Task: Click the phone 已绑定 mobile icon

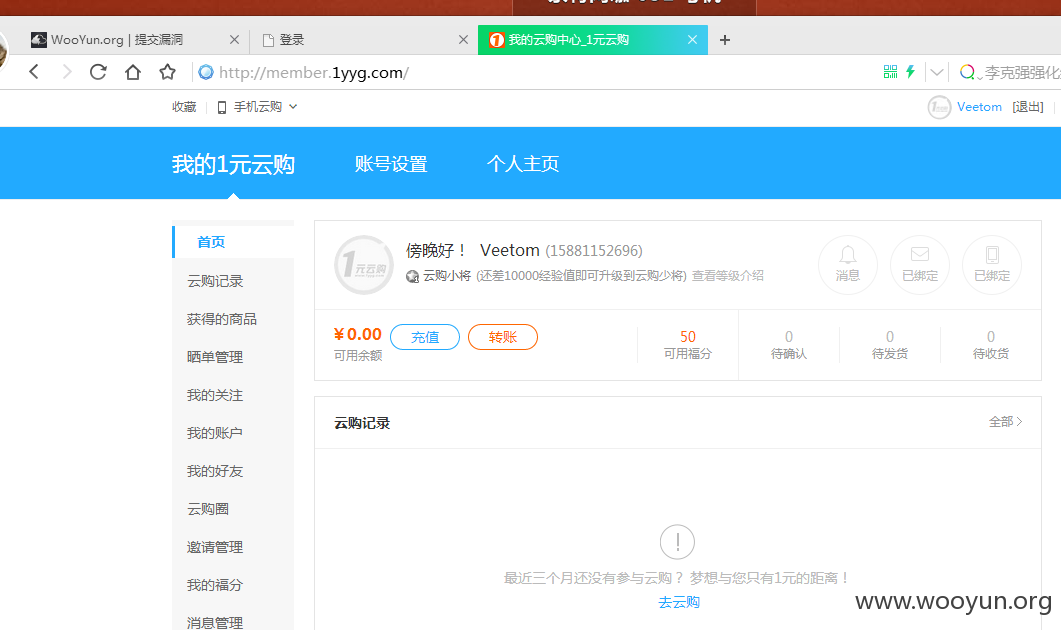Action: point(992,265)
